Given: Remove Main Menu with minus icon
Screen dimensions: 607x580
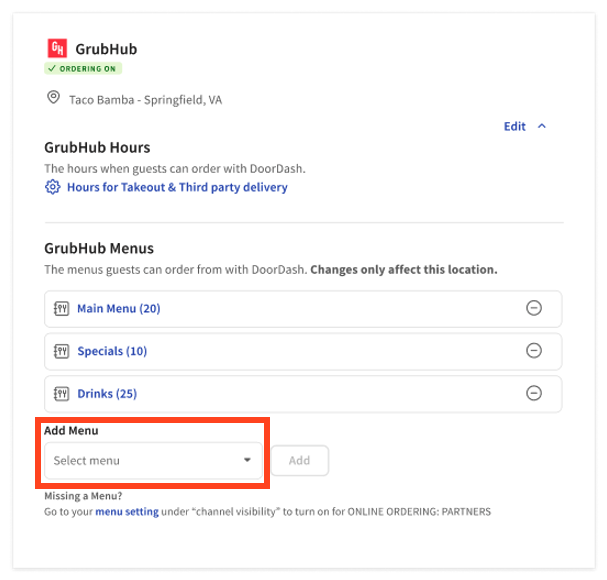Looking at the screenshot, I should coord(534,309).
